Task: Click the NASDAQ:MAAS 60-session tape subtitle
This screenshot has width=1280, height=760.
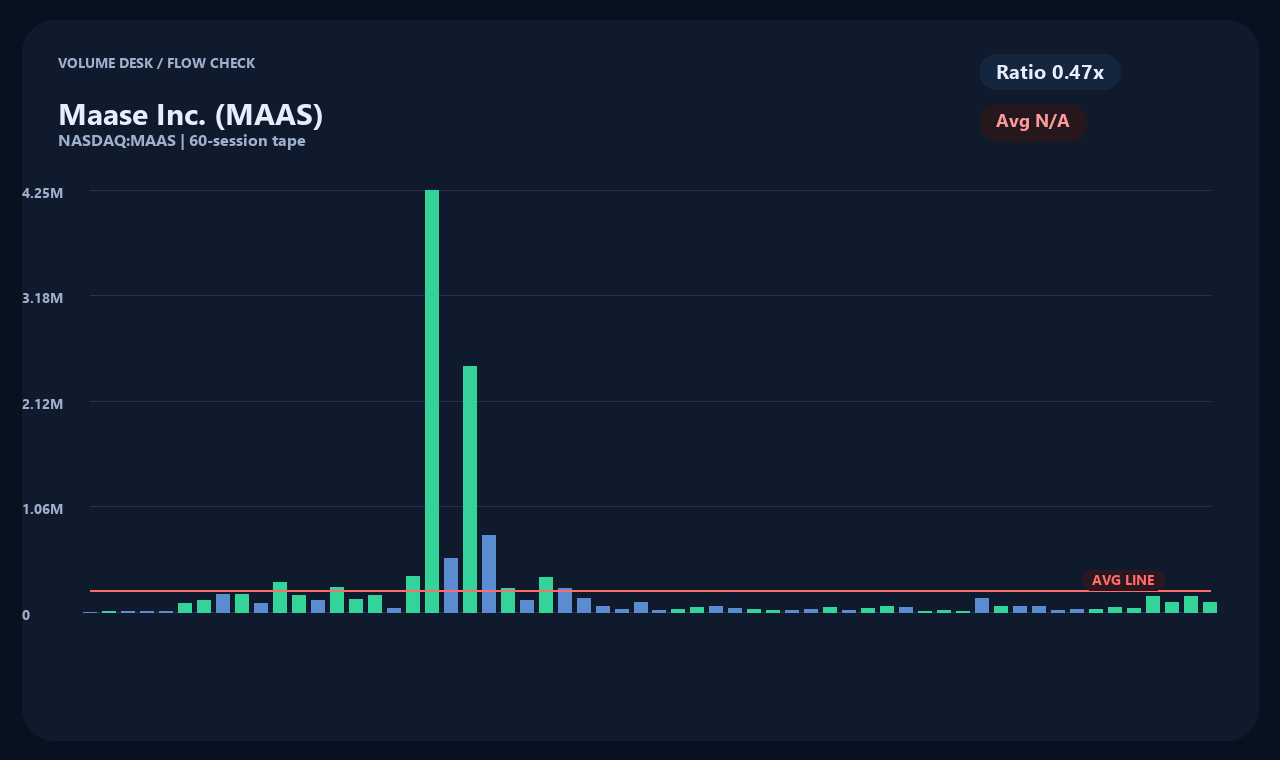Action: click(x=182, y=141)
